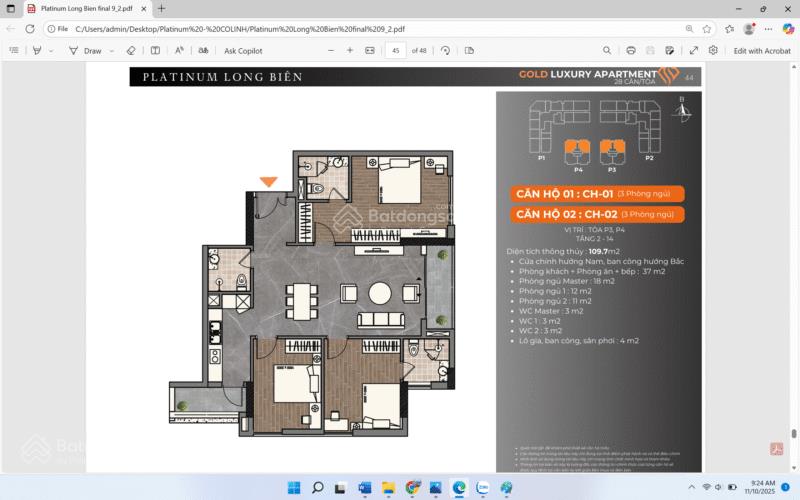Activate the Draw tool
Viewport: 800px width, 500px height.
(85, 51)
